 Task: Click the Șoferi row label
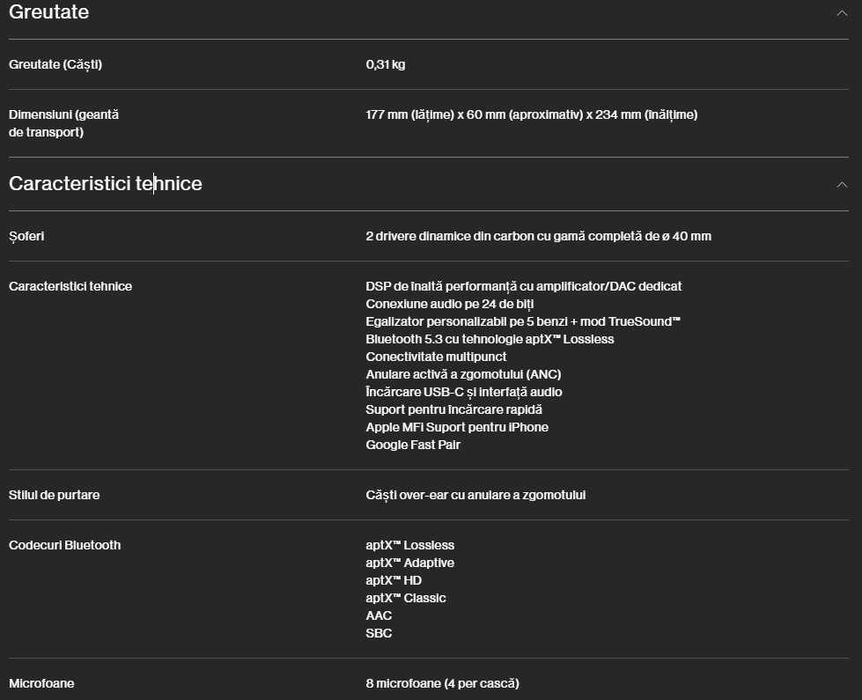(26, 237)
